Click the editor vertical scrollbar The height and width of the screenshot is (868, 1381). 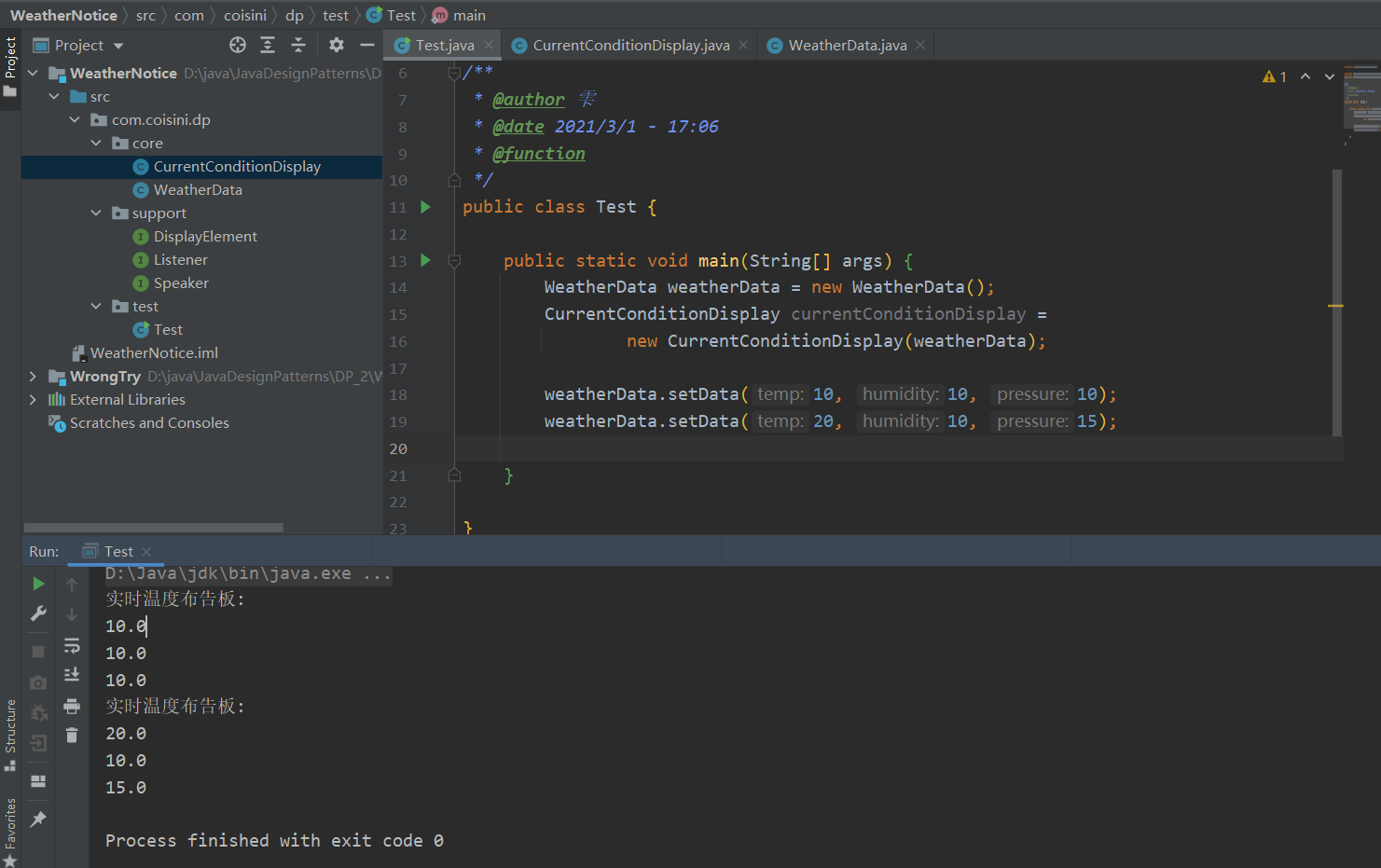1337,303
